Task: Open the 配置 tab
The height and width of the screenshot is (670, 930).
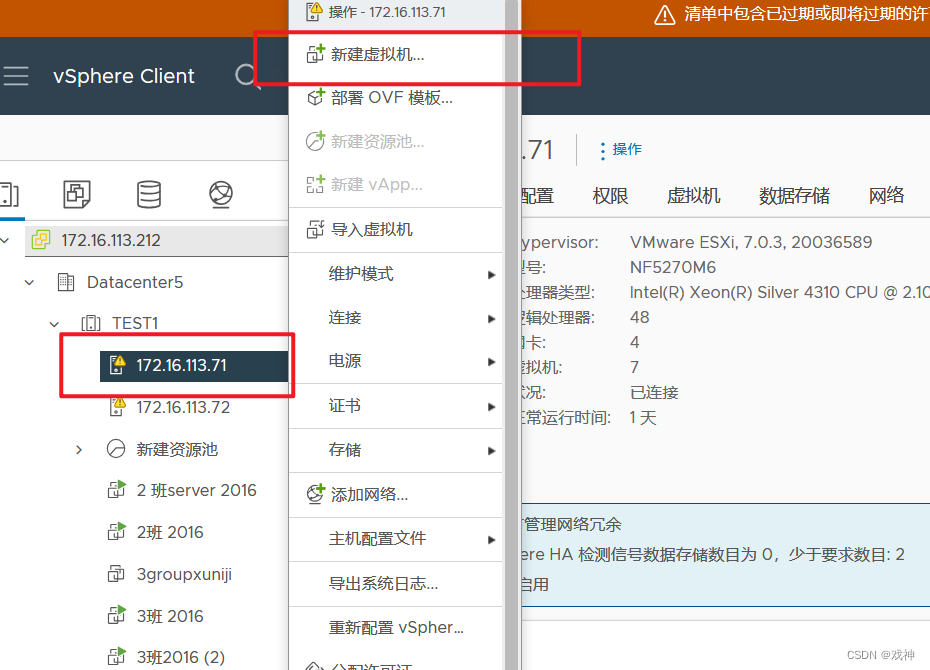Action: (x=537, y=196)
